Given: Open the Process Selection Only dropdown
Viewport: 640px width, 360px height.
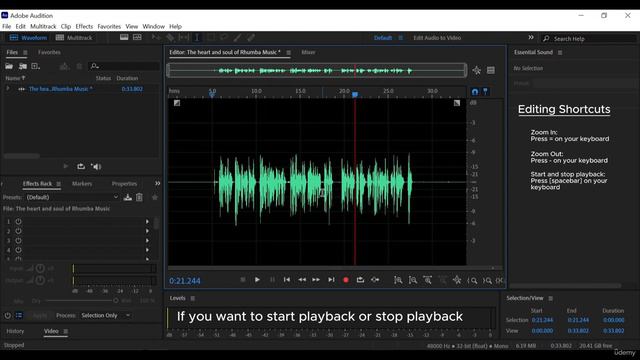Looking at the screenshot, I should click(x=105, y=316).
